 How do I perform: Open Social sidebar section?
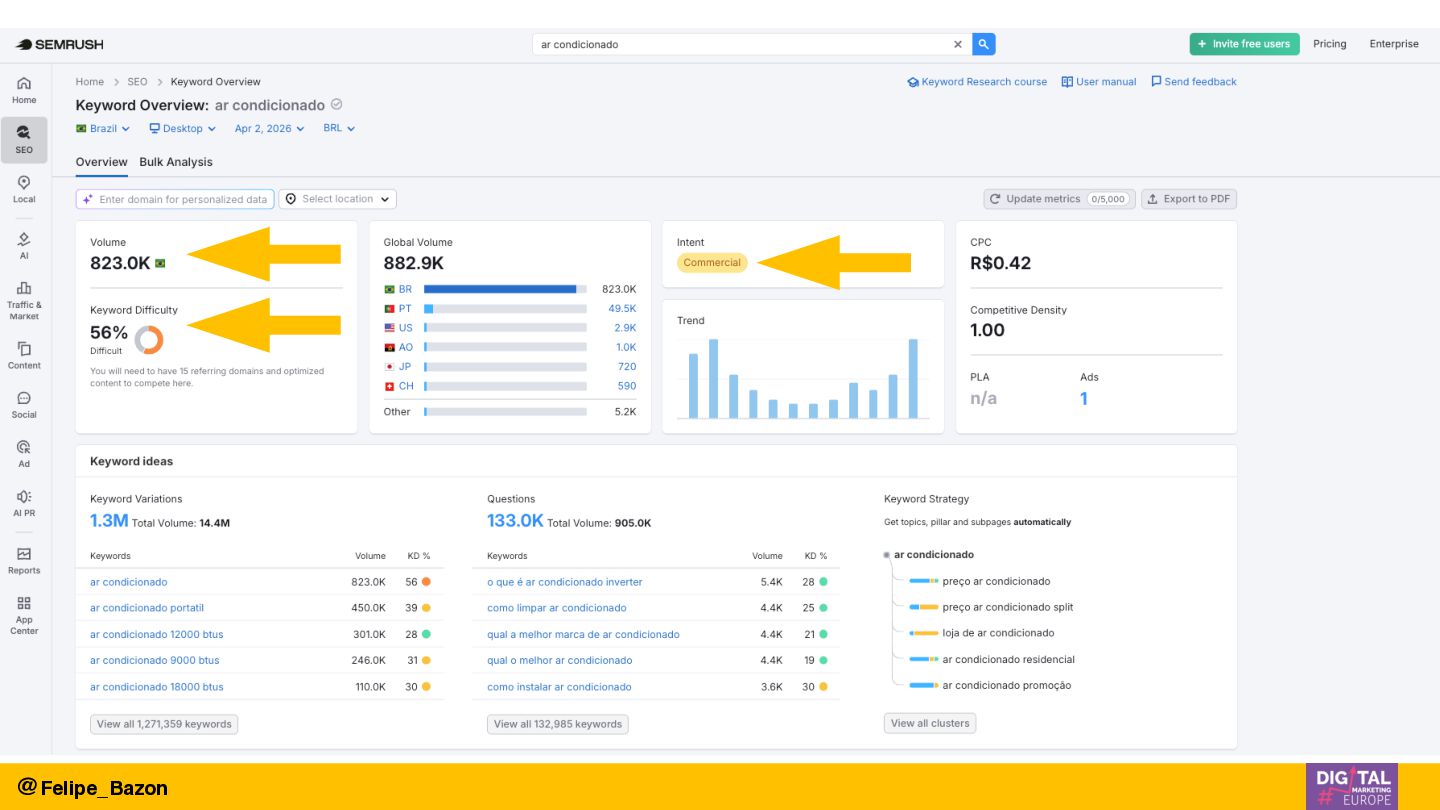pyautogui.click(x=24, y=404)
